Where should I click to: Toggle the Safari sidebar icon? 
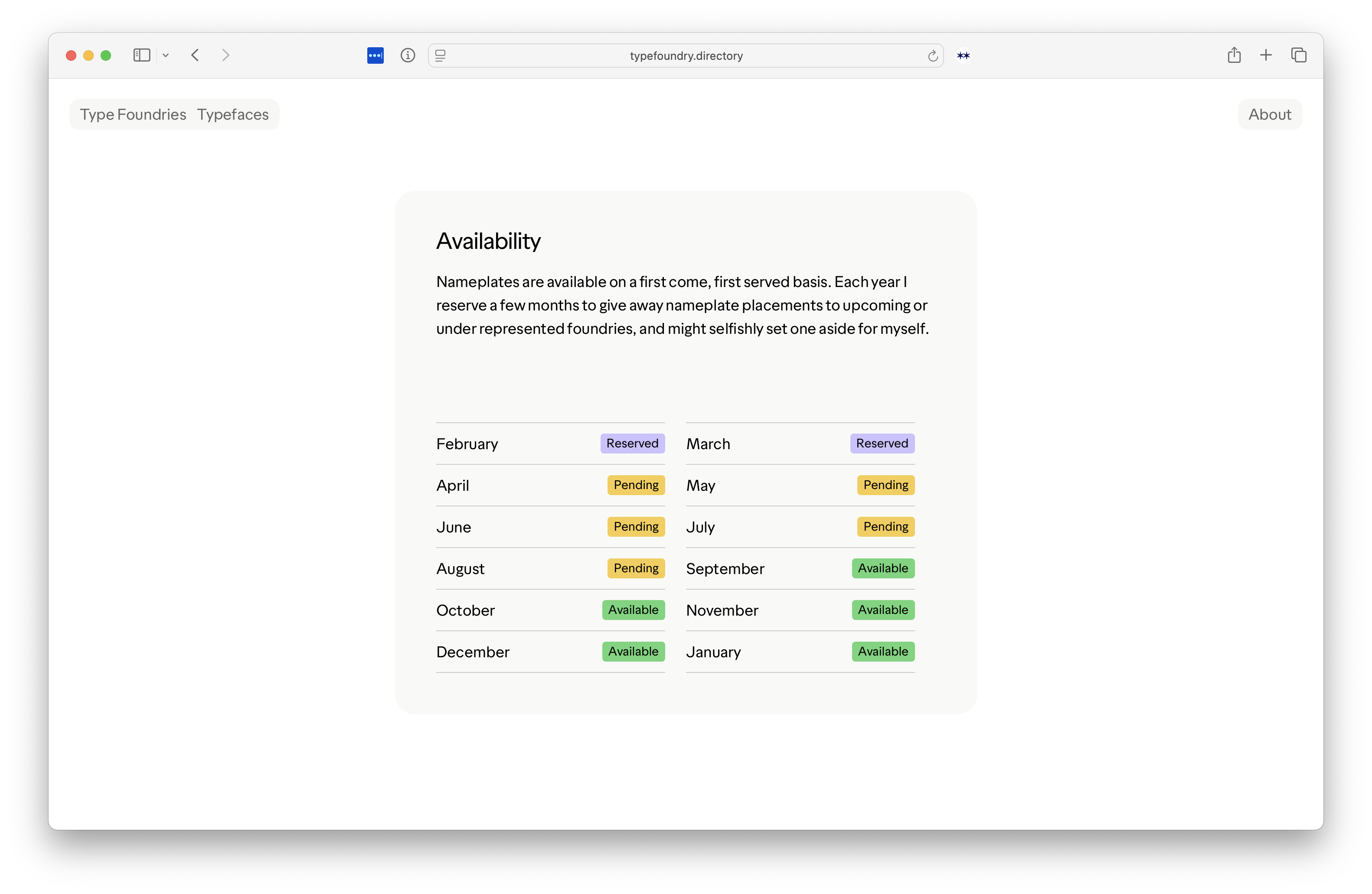pyautogui.click(x=141, y=55)
